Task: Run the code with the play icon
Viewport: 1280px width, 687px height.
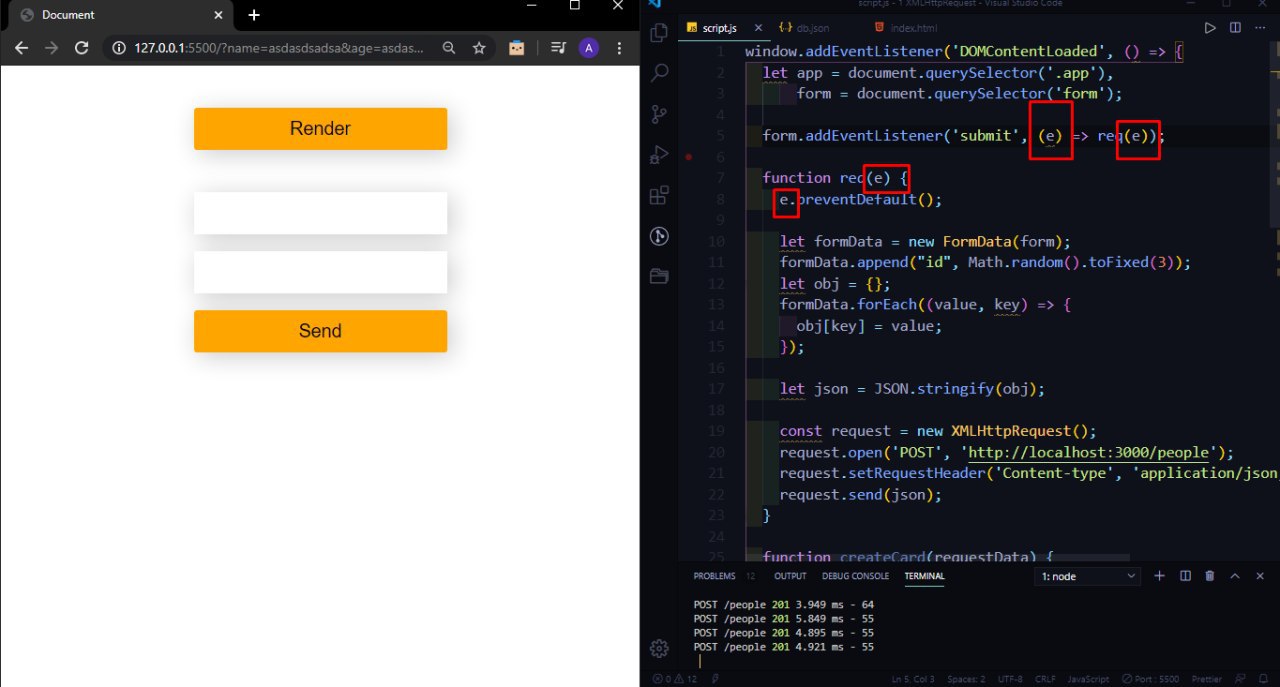Action: 1210,28
